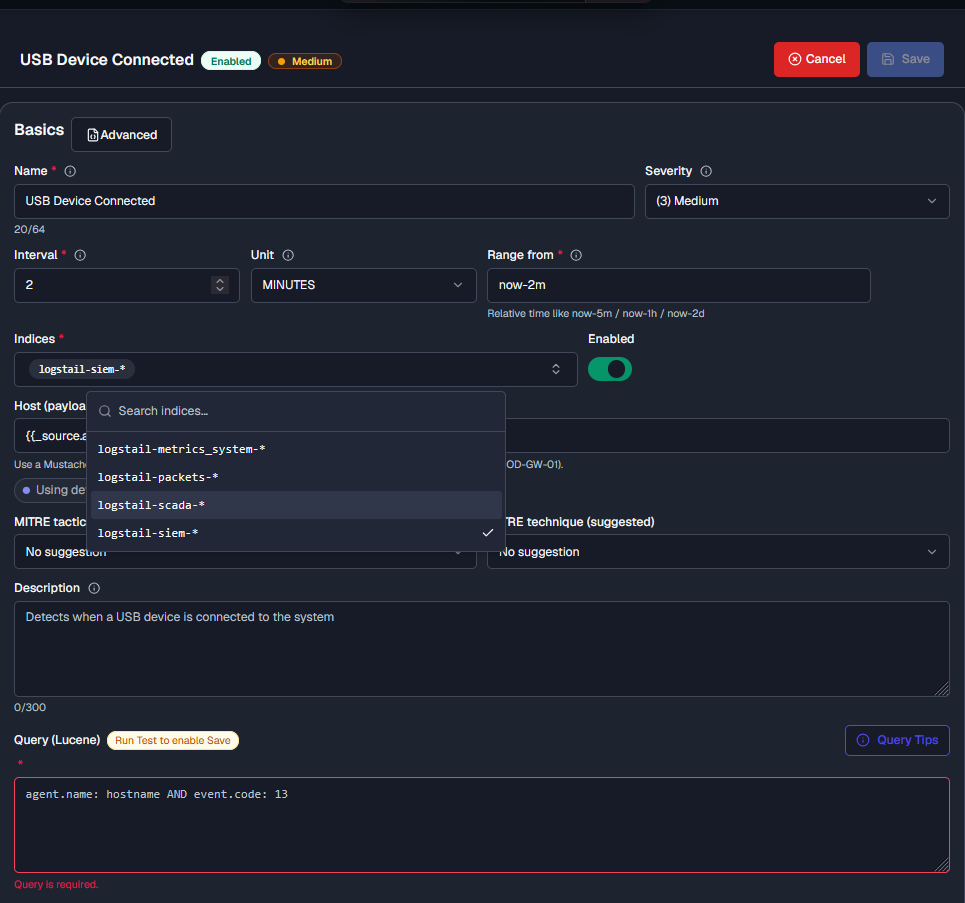
Task: Click the Host payload template field
Action: point(482,435)
